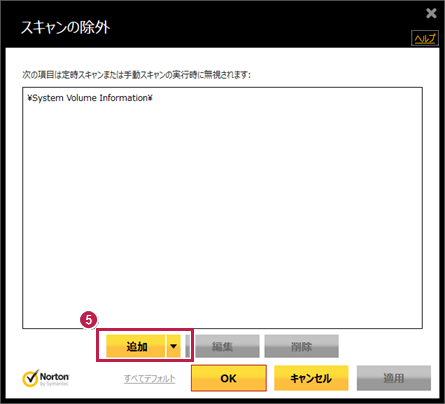Click the 適用 button
Viewport: 445px width, 404px height.
[394, 378]
